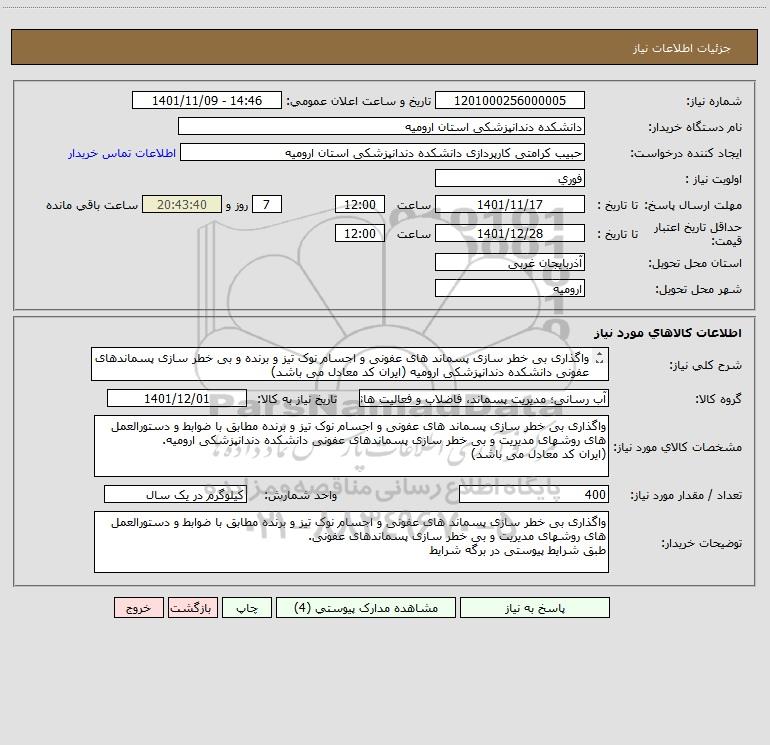
Task: Click the پاسخ به نیاز button
Action: [x=535, y=607]
